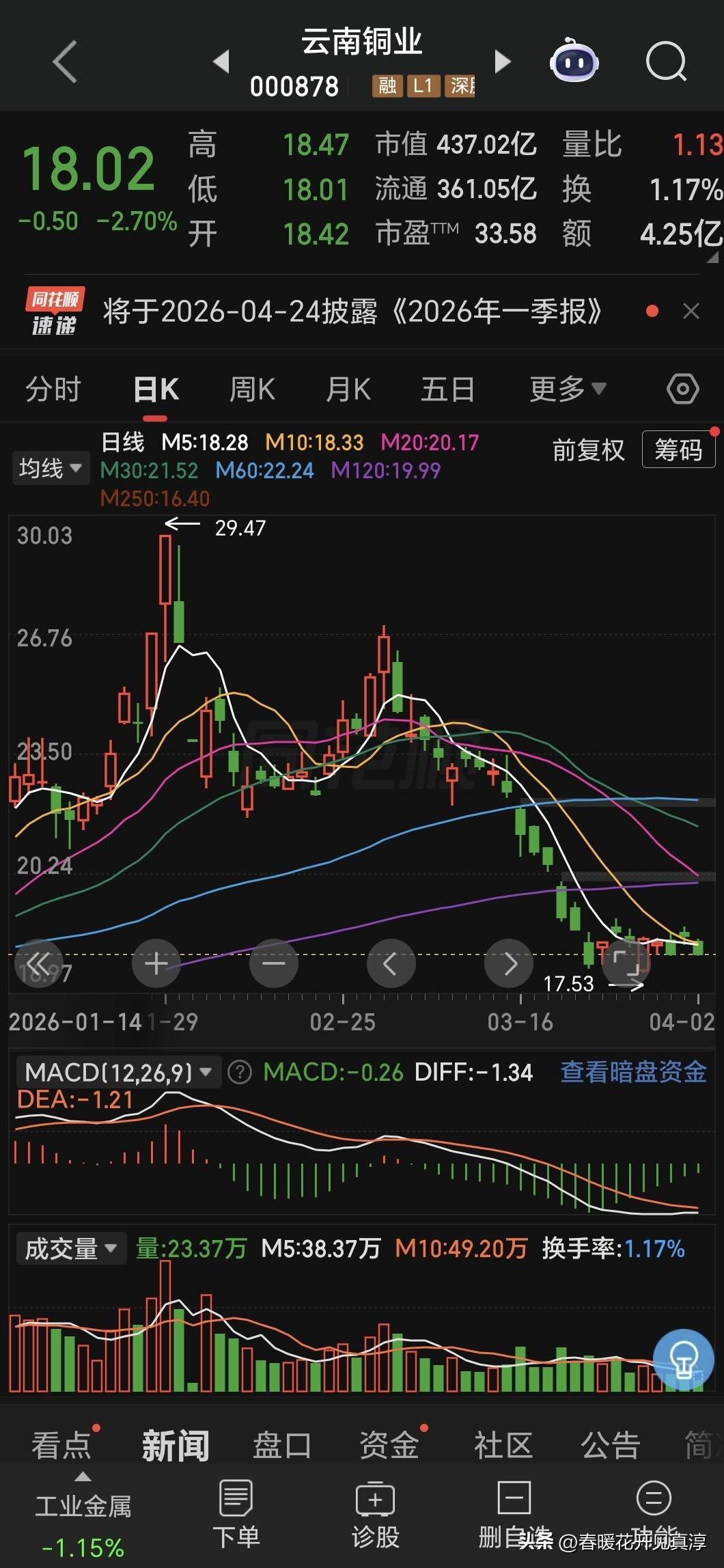
Task: Move chart cursor right one candle
Action: pyautogui.click(x=509, y=963)
